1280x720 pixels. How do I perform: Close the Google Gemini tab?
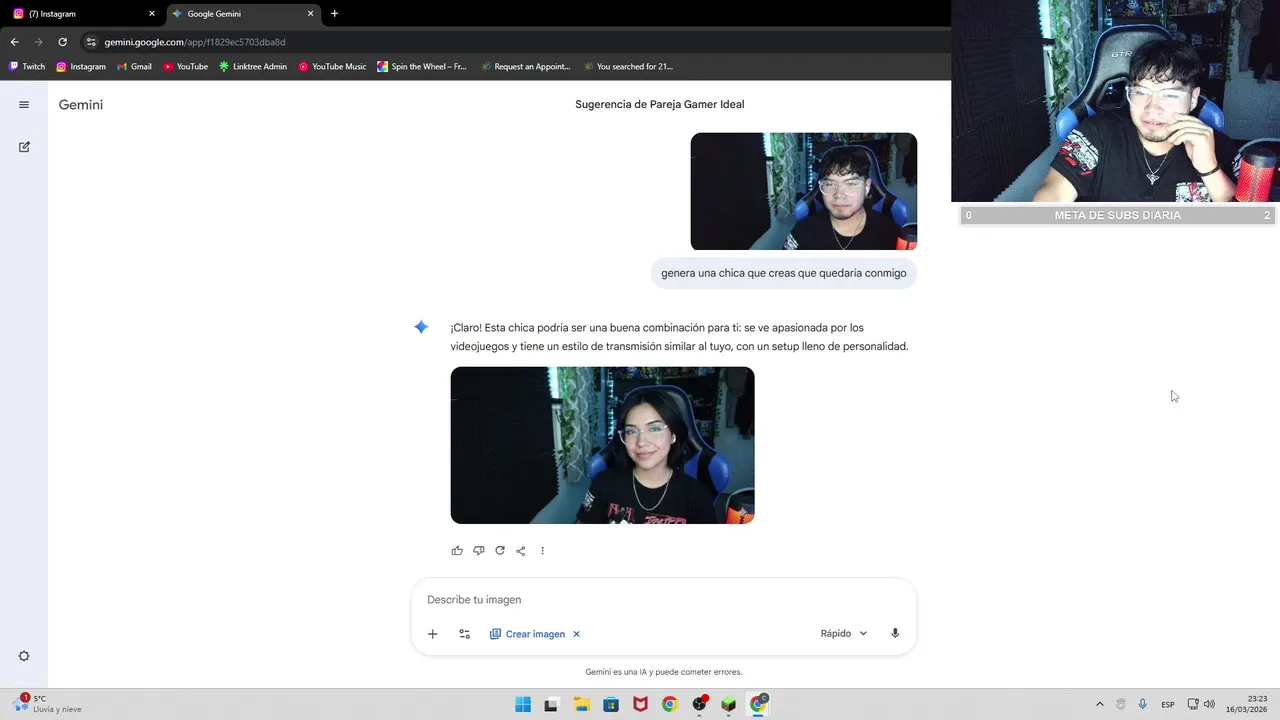(311, 14)
